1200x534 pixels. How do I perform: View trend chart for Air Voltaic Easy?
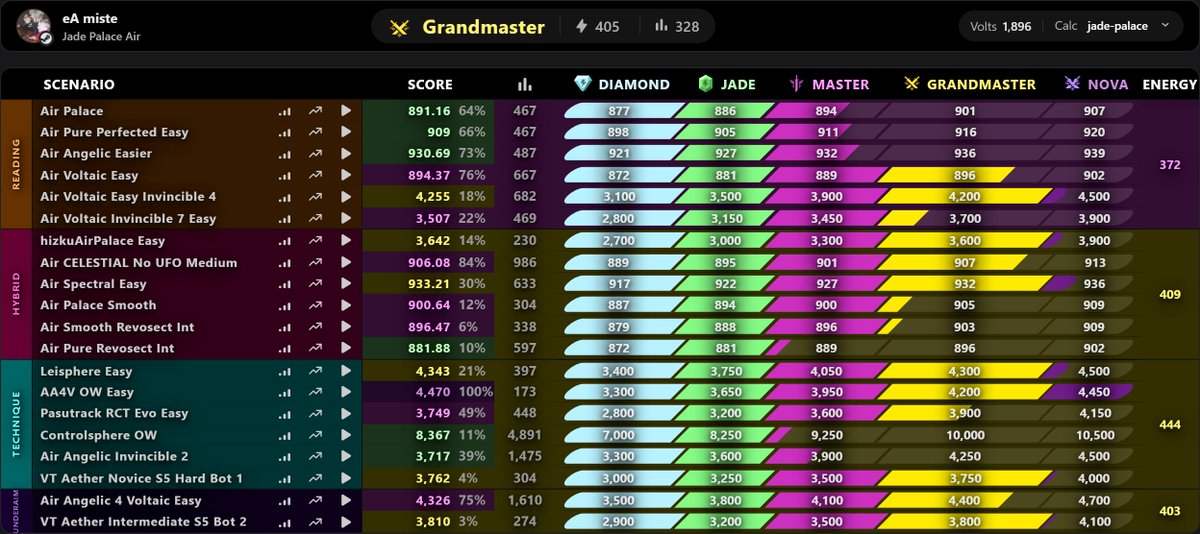[316, 175]
